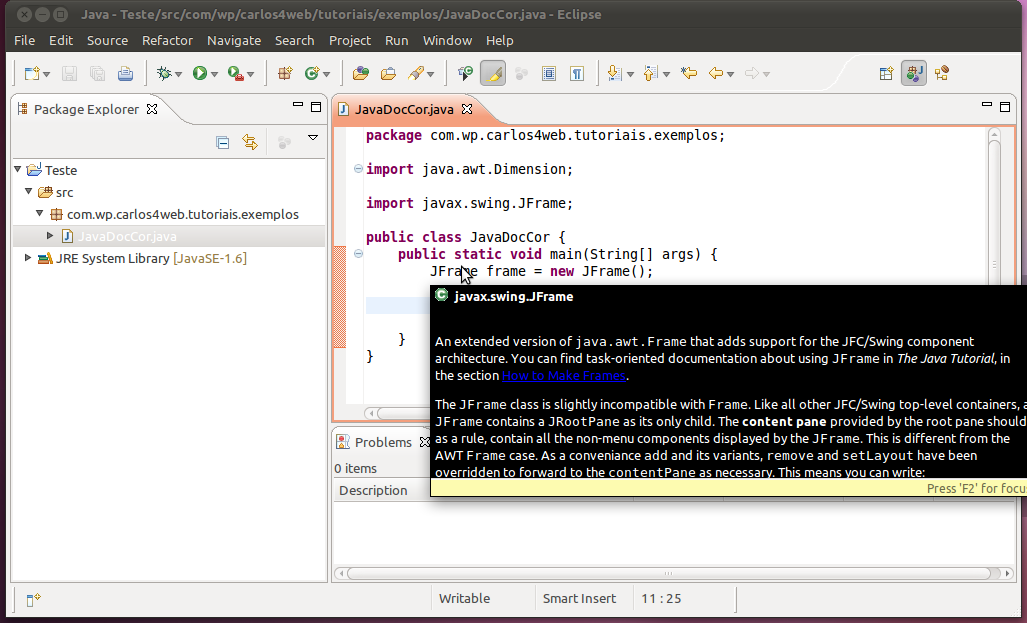Select the Java perspective button
The image size is (1027, 623).
914,73
